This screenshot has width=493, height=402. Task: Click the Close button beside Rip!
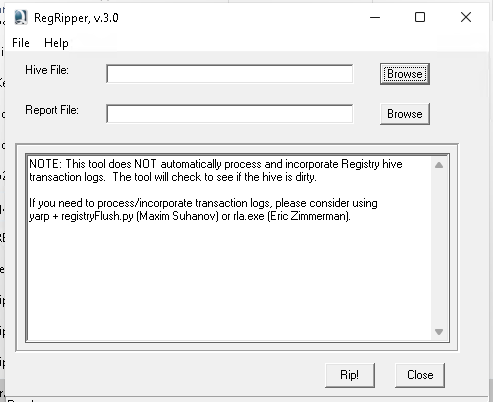[x=420, y=375]
